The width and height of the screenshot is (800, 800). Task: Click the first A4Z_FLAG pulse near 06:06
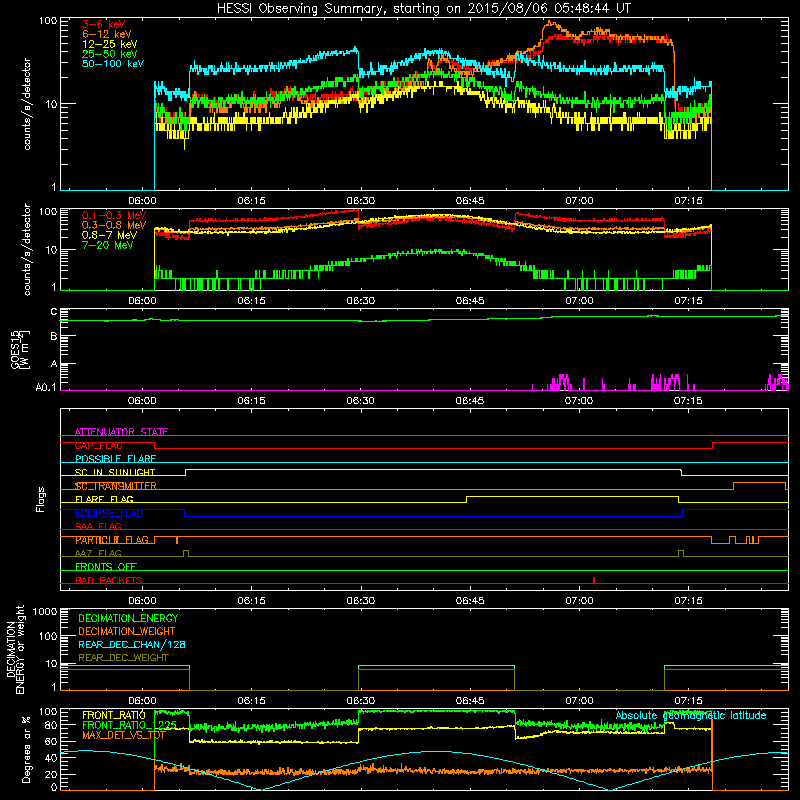point(186,554)
